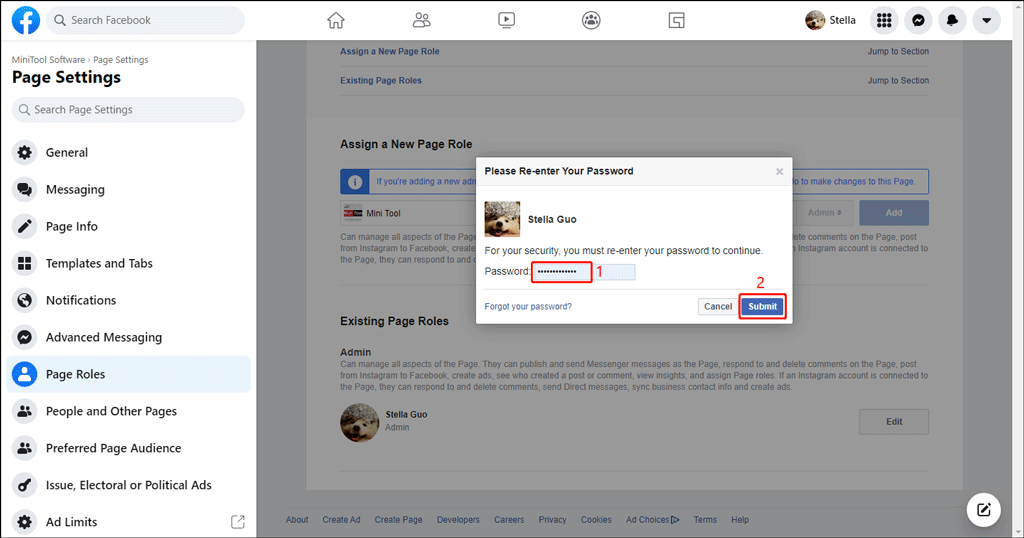Image resolution: width=1024 pixels, height=538 pixels.
Task: Click Ad Limits external link icon
Action: point(238,522)
